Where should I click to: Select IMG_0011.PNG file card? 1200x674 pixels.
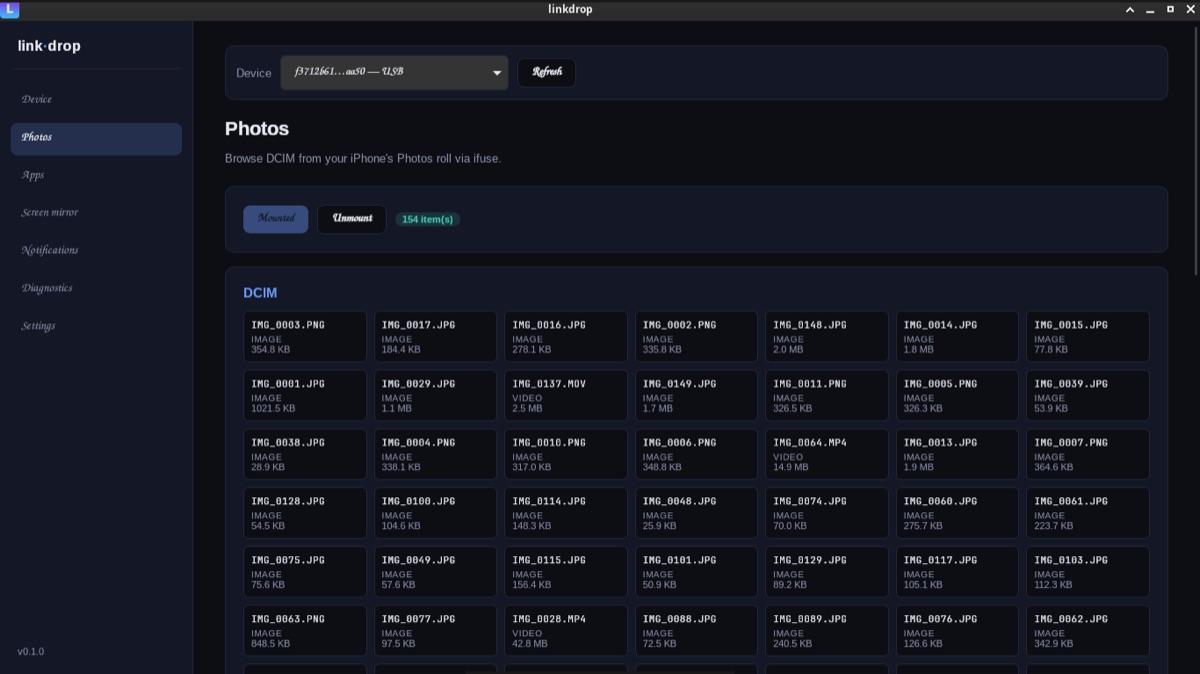(x=827, y=396)
